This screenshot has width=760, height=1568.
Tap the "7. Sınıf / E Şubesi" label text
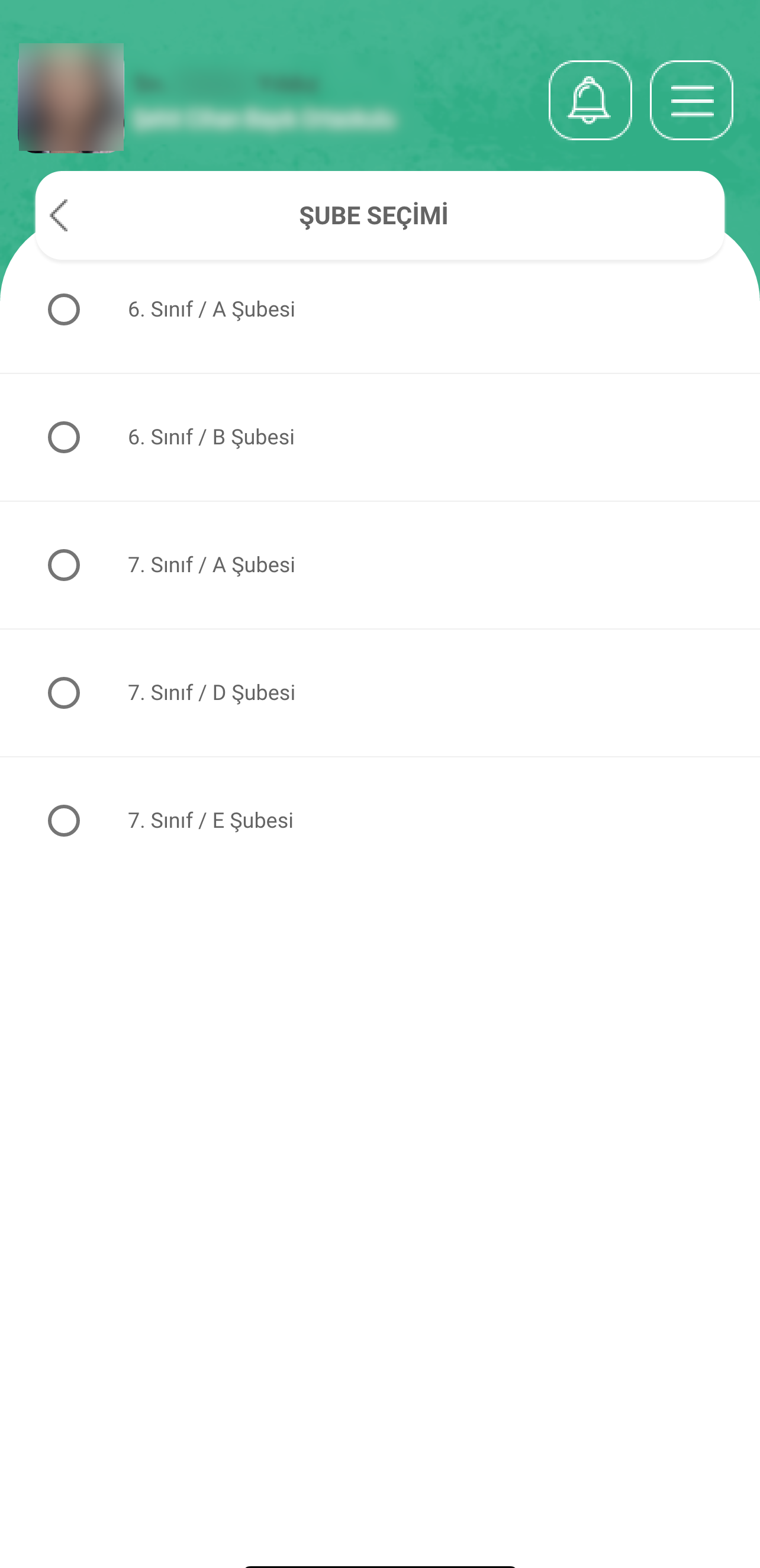pos(211,821)
